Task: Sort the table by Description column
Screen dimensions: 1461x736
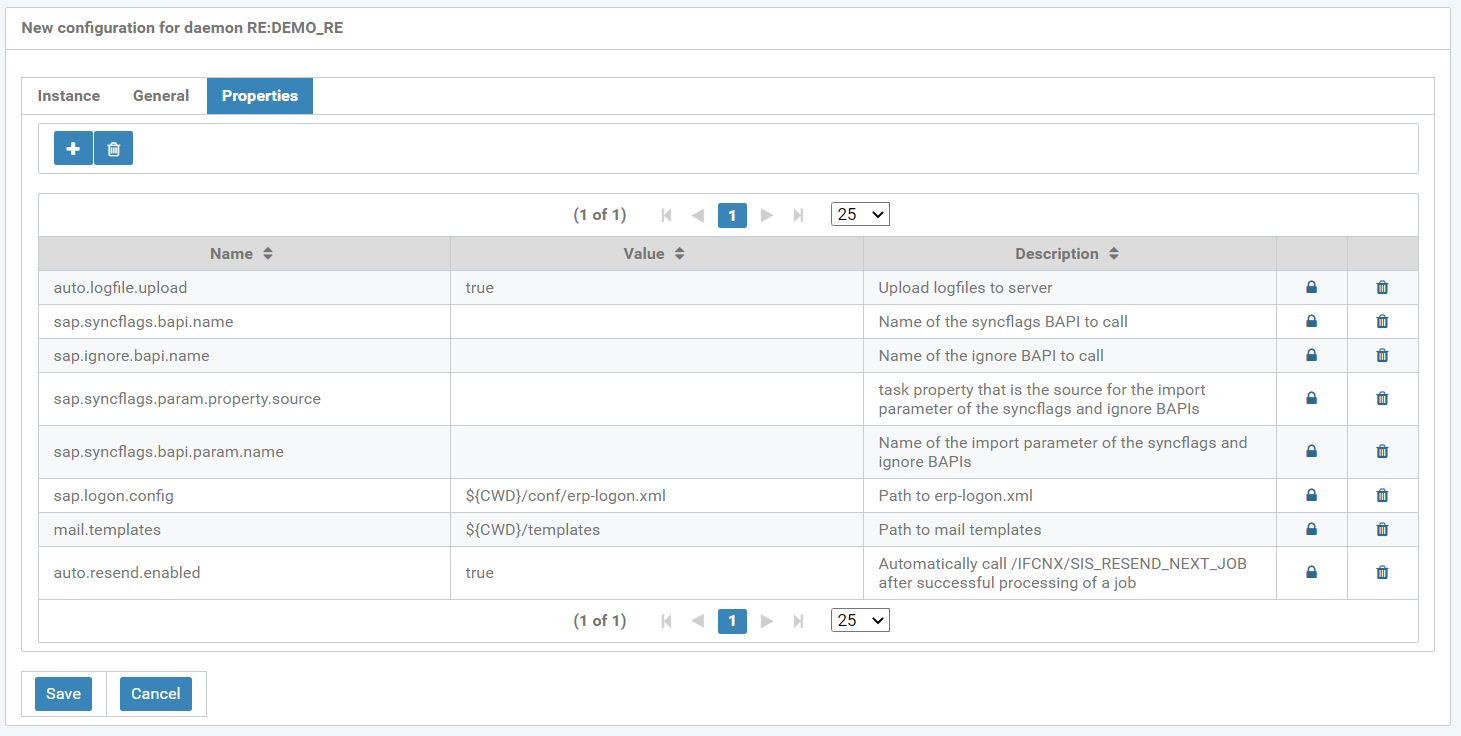Action: pyautogui.click(x=1067, y=254)
